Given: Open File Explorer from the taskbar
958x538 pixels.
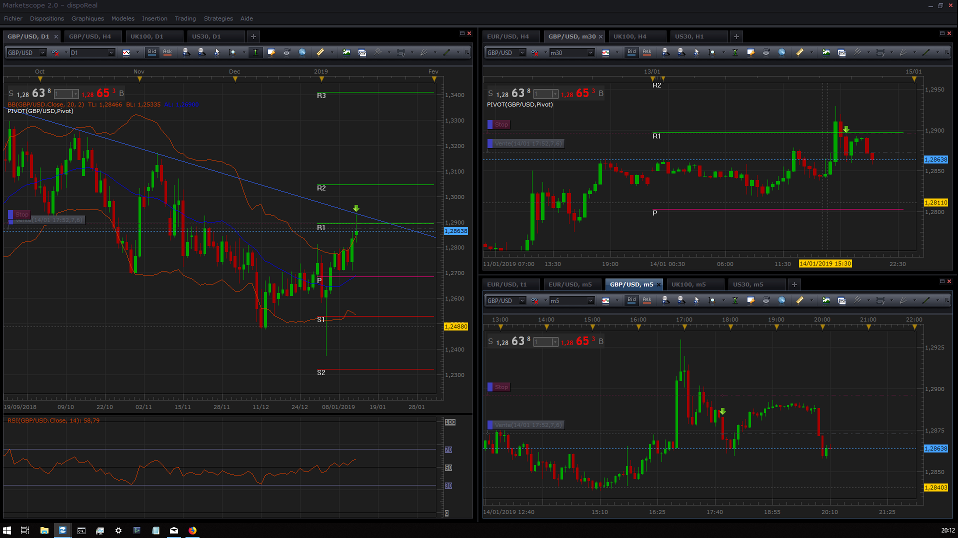Looking at the screenshot, I should click(44, 531).
